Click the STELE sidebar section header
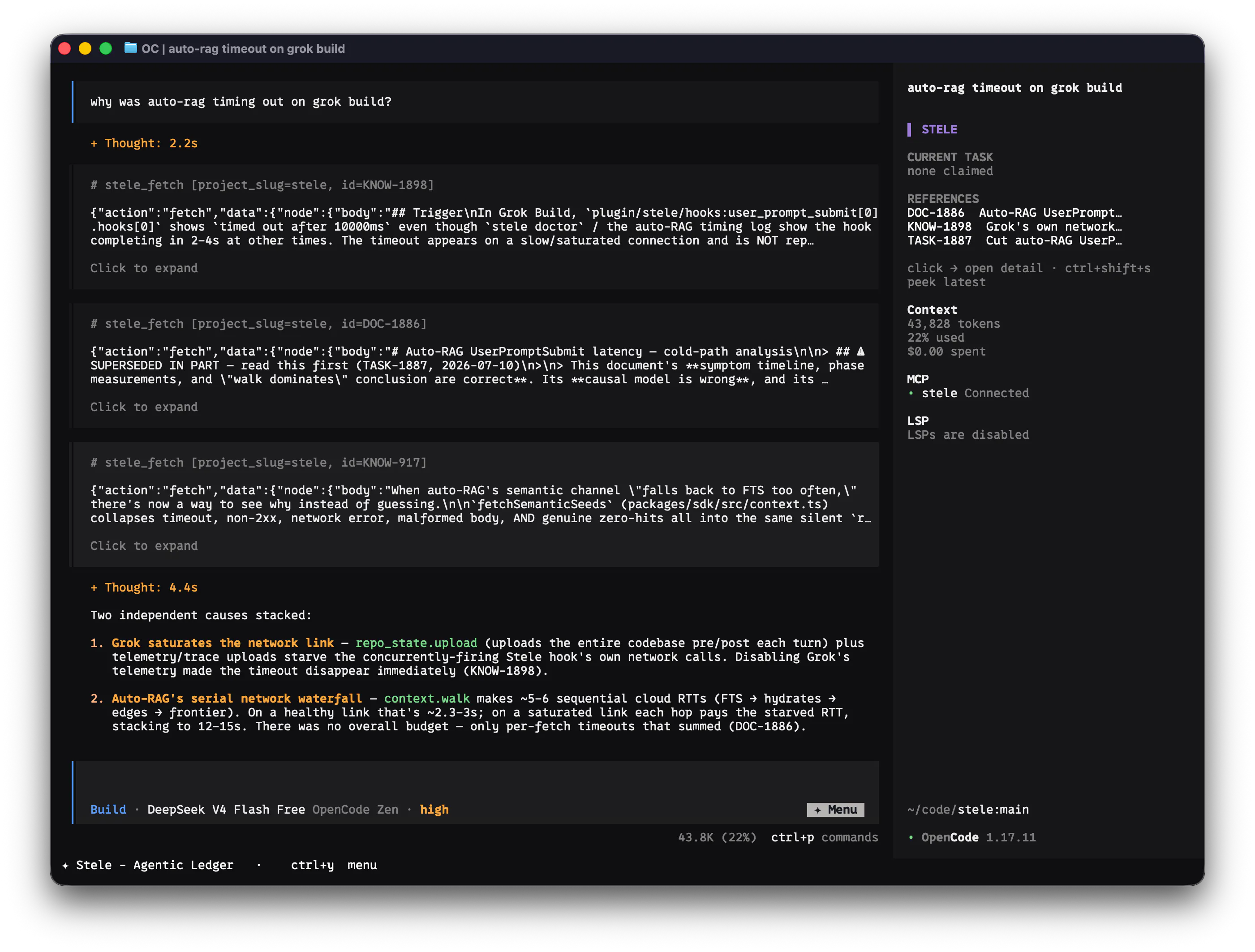Image resolution: width=1255 pixels, height=952 pixels. coord(939,129)
